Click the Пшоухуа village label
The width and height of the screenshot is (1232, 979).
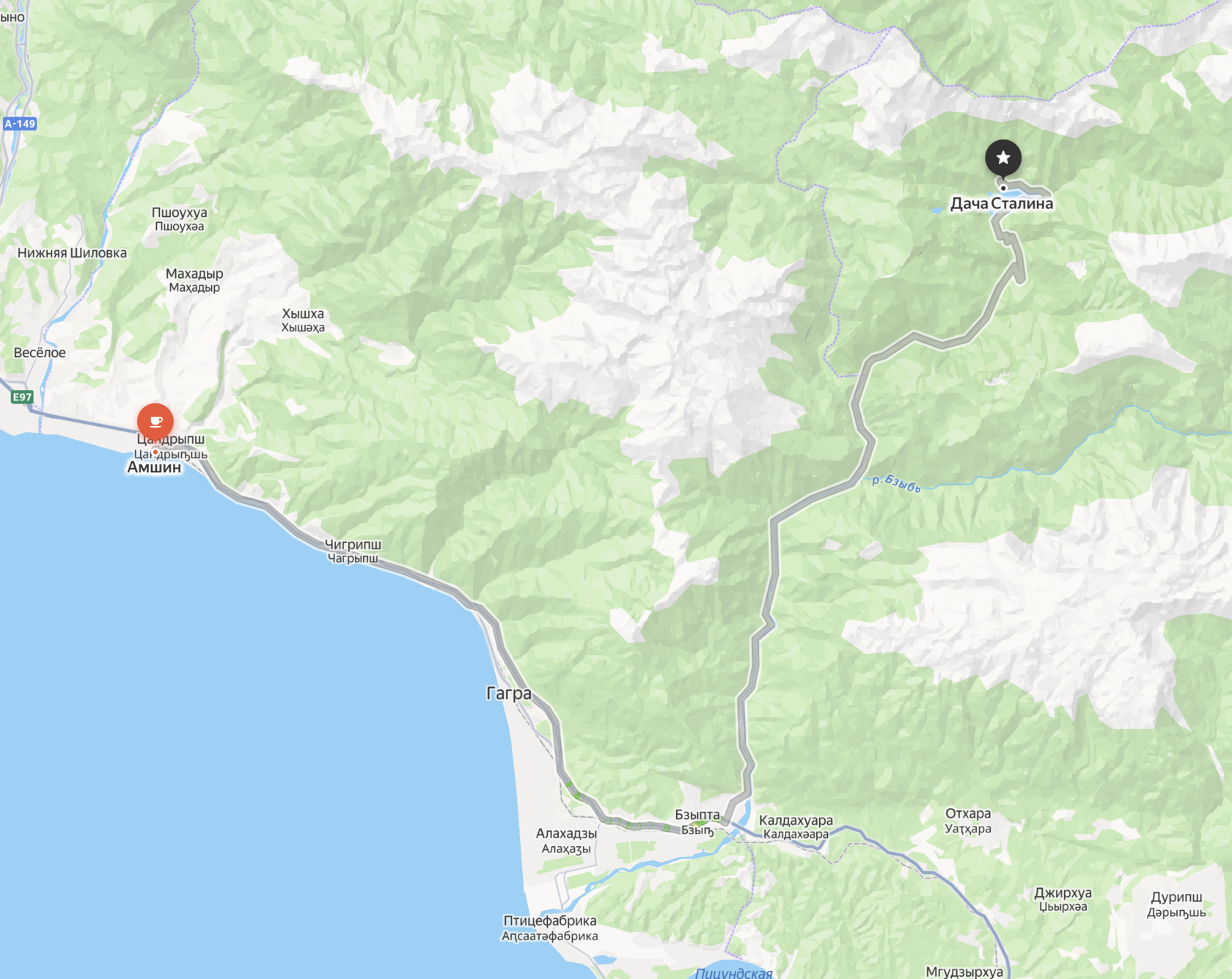pyautogui.click(x=180, y=213)
